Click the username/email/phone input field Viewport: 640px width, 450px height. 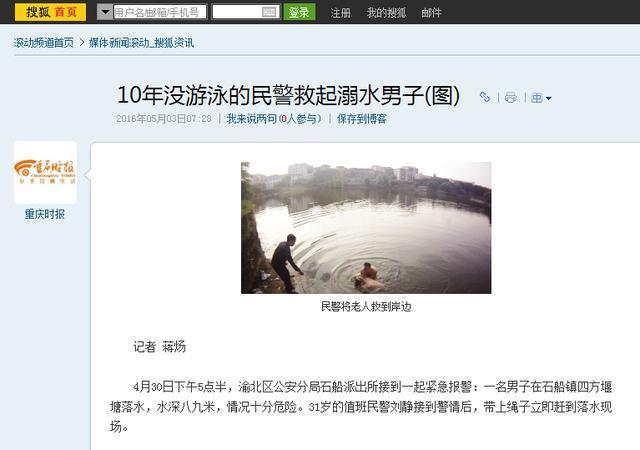tap(160, 12)
